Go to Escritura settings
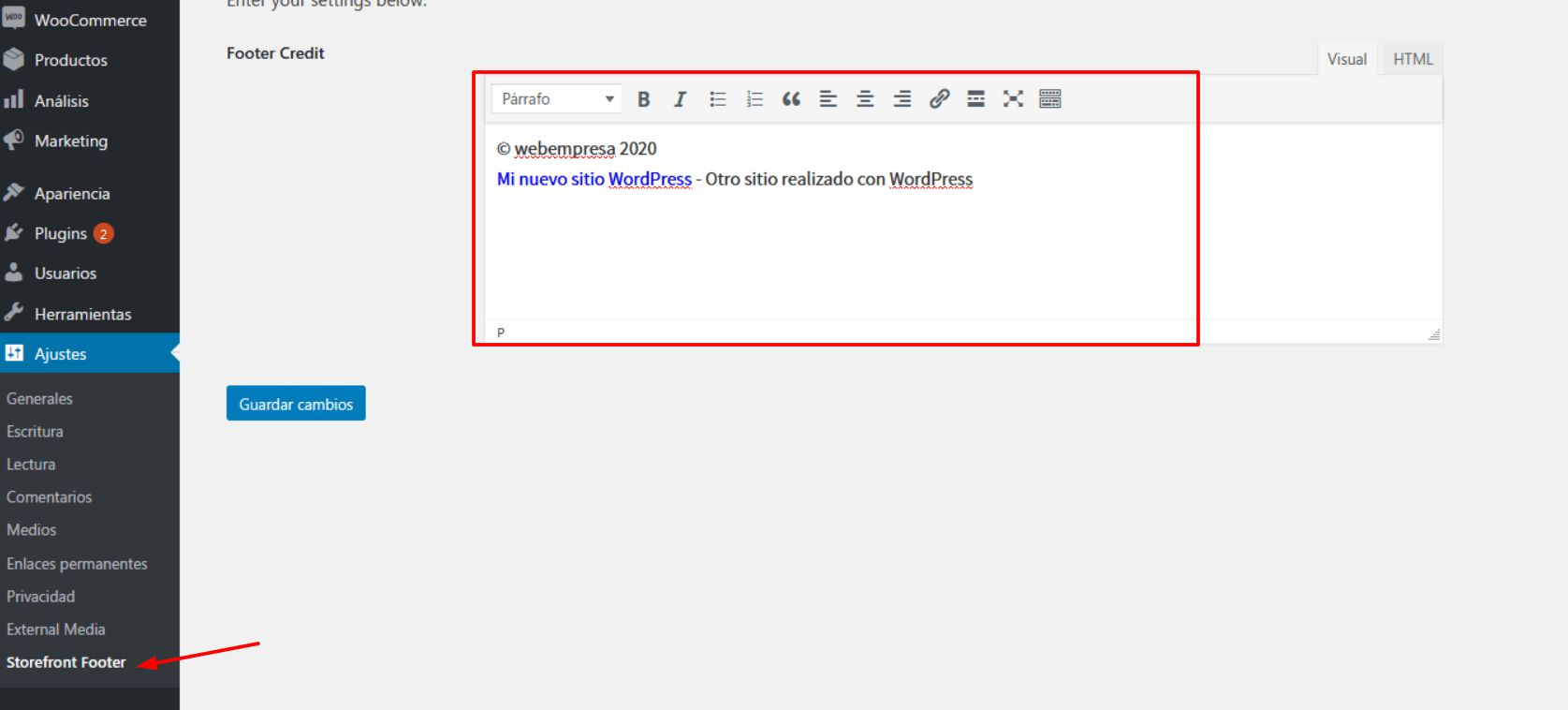 pos(35,431)
